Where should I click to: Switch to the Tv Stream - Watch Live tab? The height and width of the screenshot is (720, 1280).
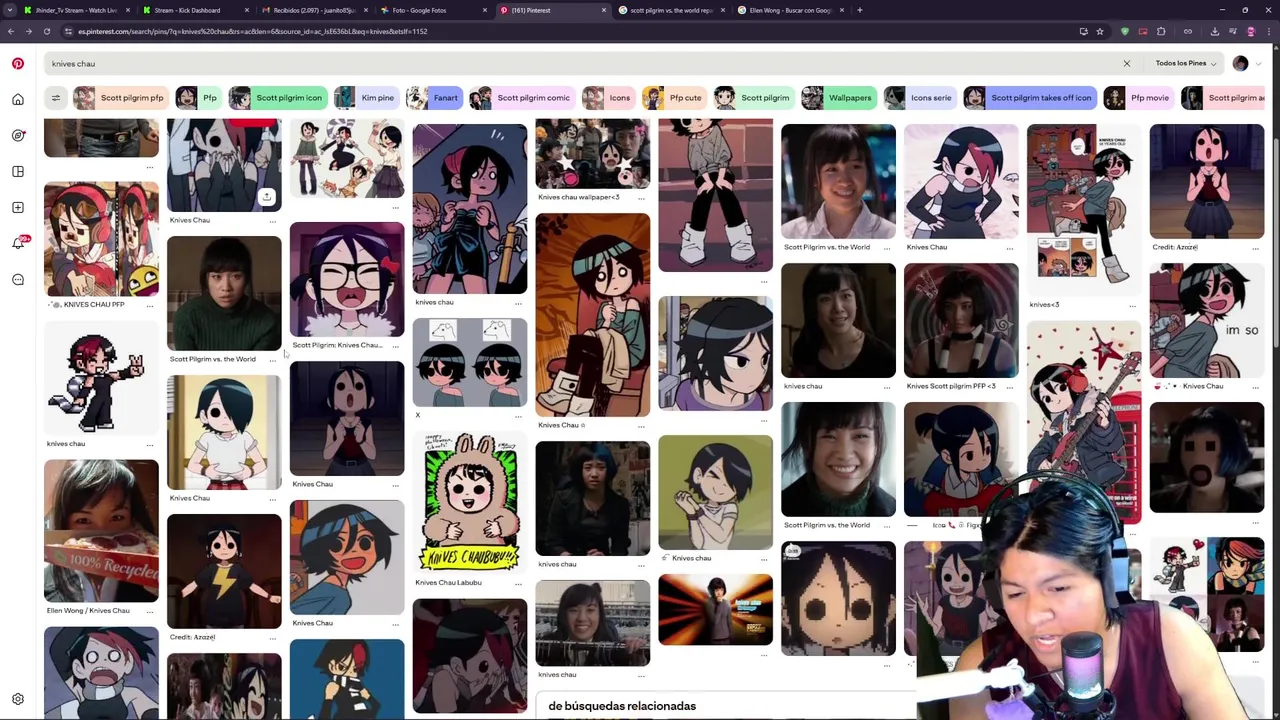click(77, 10)
